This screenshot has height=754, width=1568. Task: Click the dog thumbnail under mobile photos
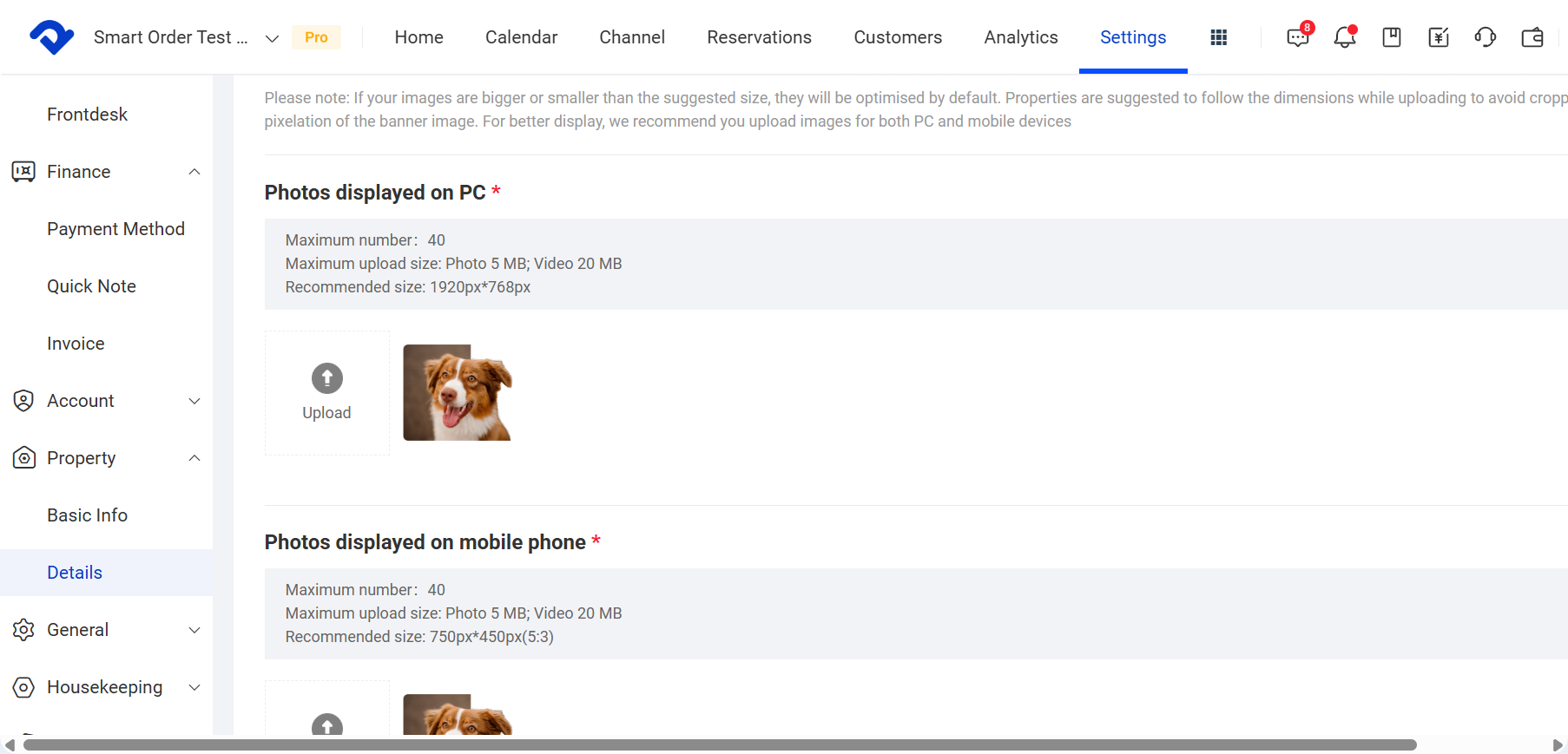pyautogui.click(x=458, y=715)
